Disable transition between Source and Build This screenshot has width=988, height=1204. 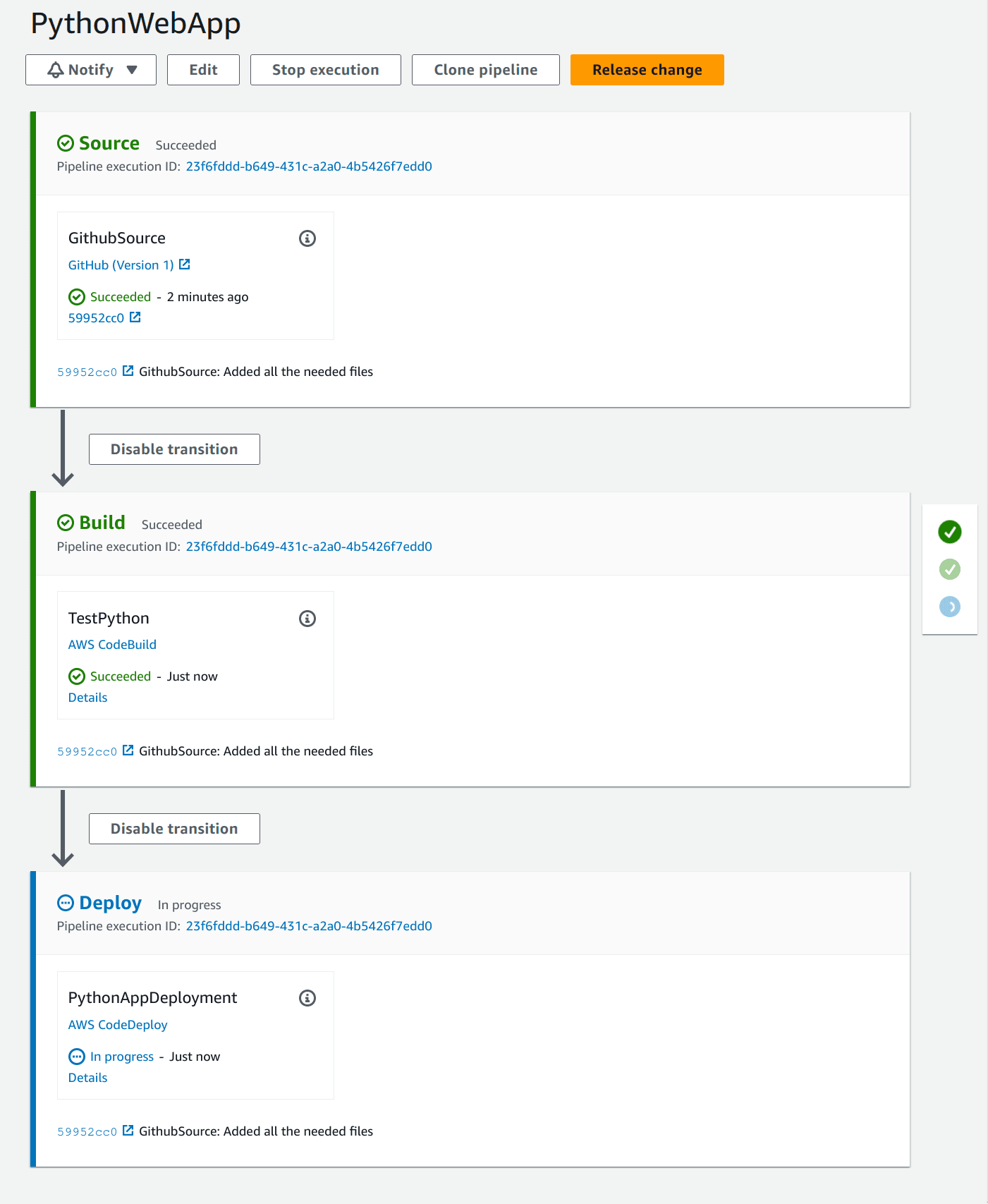[174, 449]
